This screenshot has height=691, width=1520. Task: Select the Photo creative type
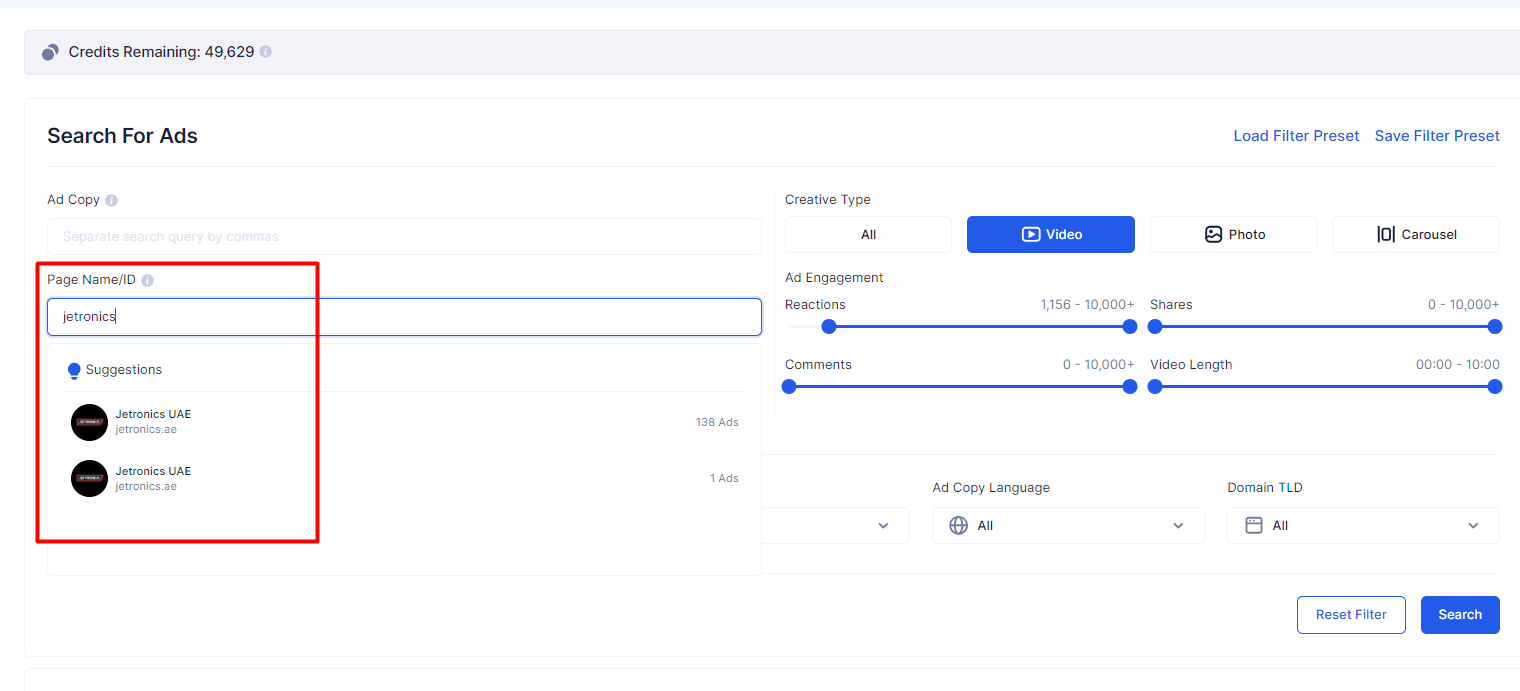tap(1233, 235)
